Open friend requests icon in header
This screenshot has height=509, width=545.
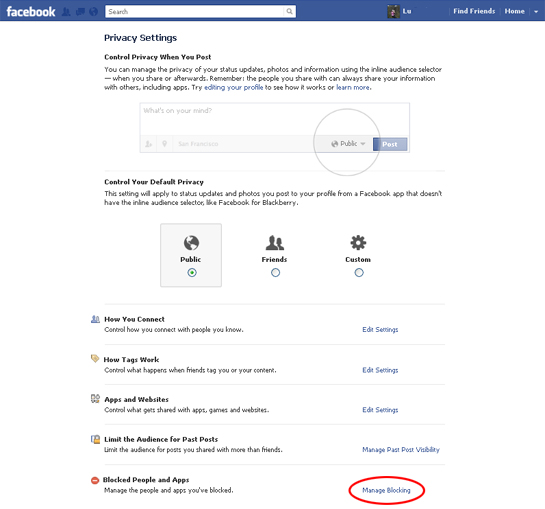66,12
